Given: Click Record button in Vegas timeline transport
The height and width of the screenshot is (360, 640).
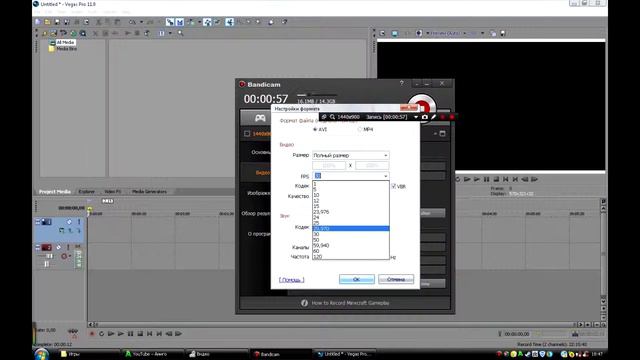Looking at the screenshot, I should pyautogui.click(x=92, y=334).
